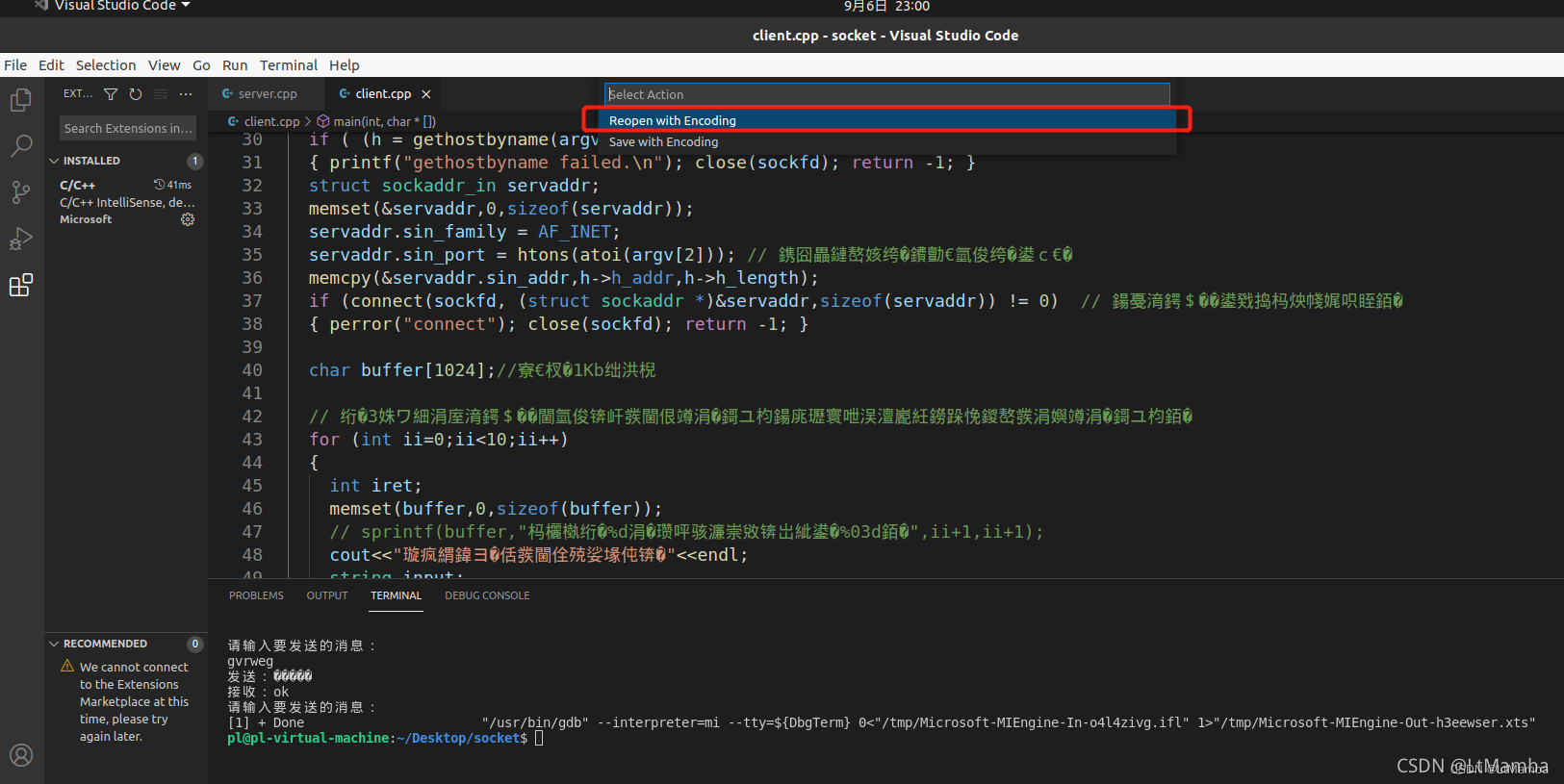Click 'struct sockaddr_in servaddr;' line

point(453,186)
